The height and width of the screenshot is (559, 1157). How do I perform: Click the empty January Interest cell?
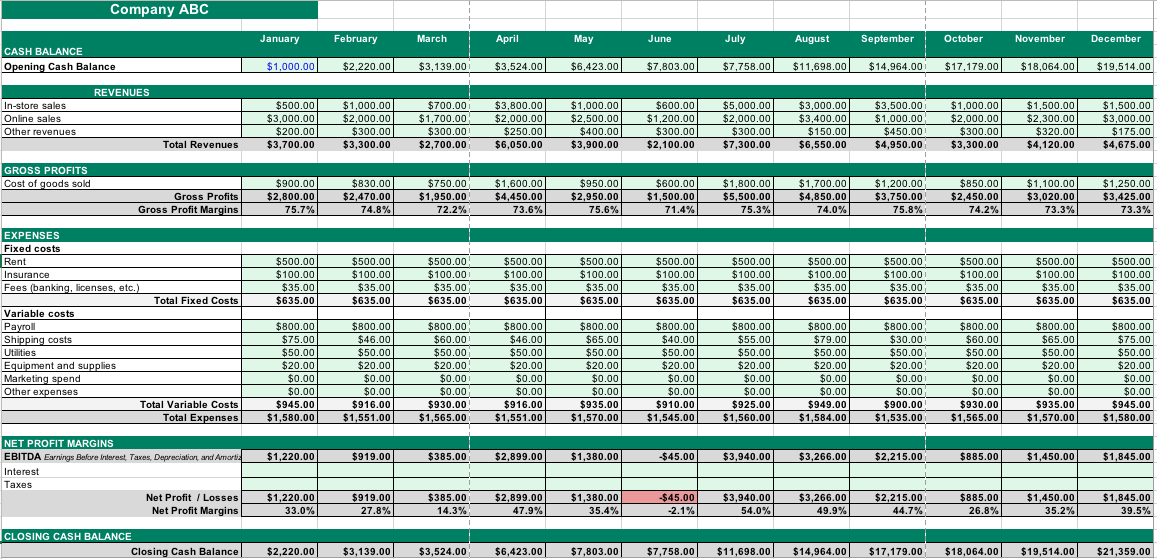click(280, 471)
